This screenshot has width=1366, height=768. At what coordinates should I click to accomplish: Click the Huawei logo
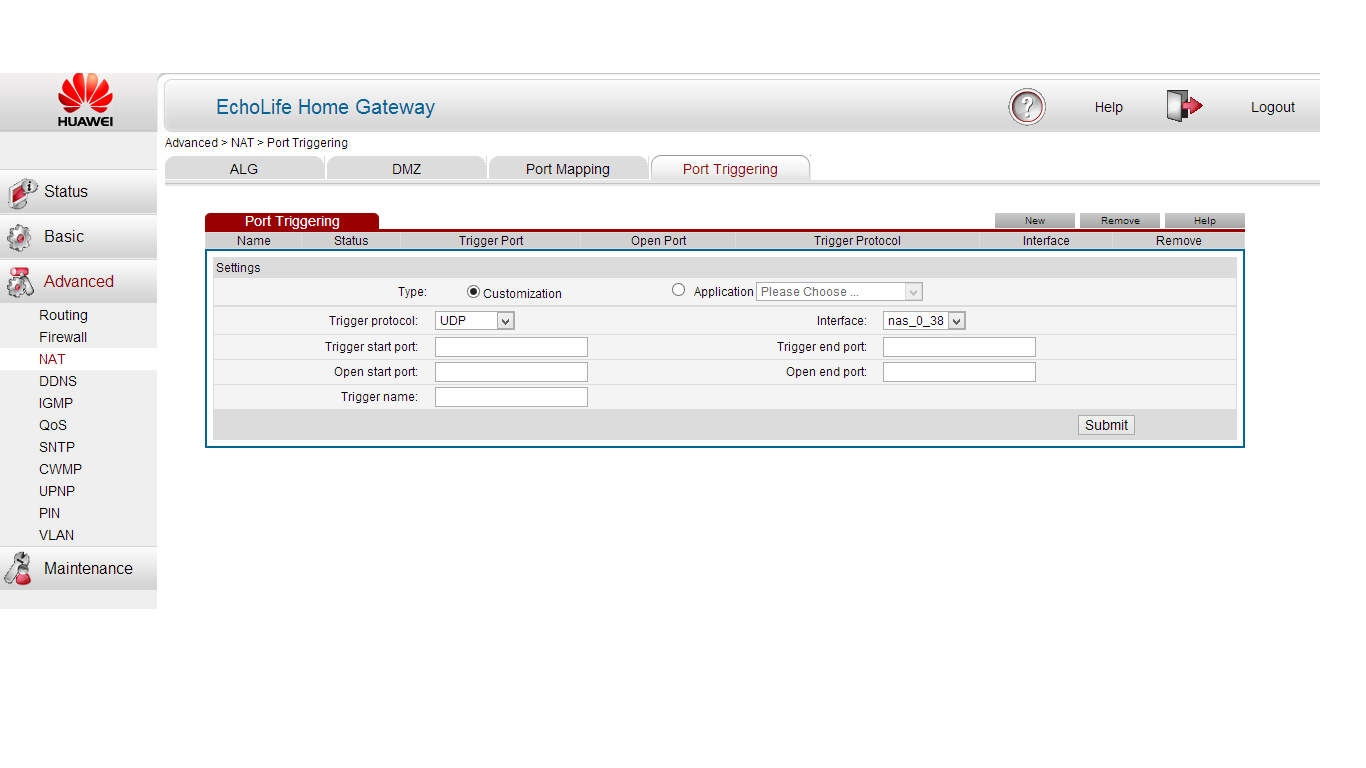85,100
